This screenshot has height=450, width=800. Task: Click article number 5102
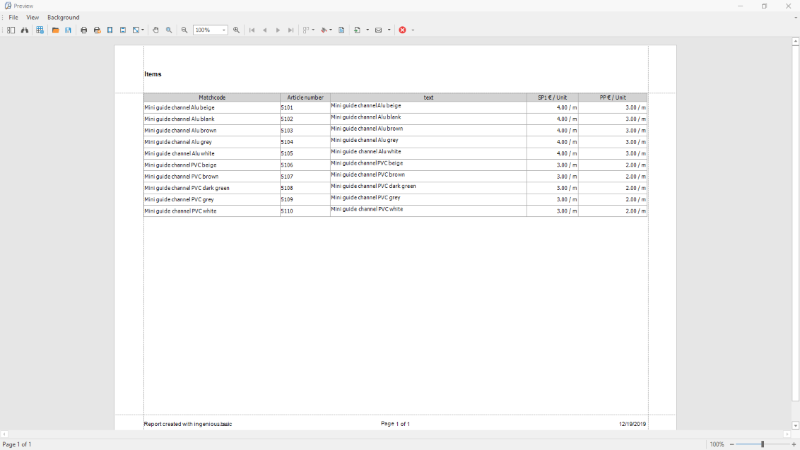[x=287, y=119]
